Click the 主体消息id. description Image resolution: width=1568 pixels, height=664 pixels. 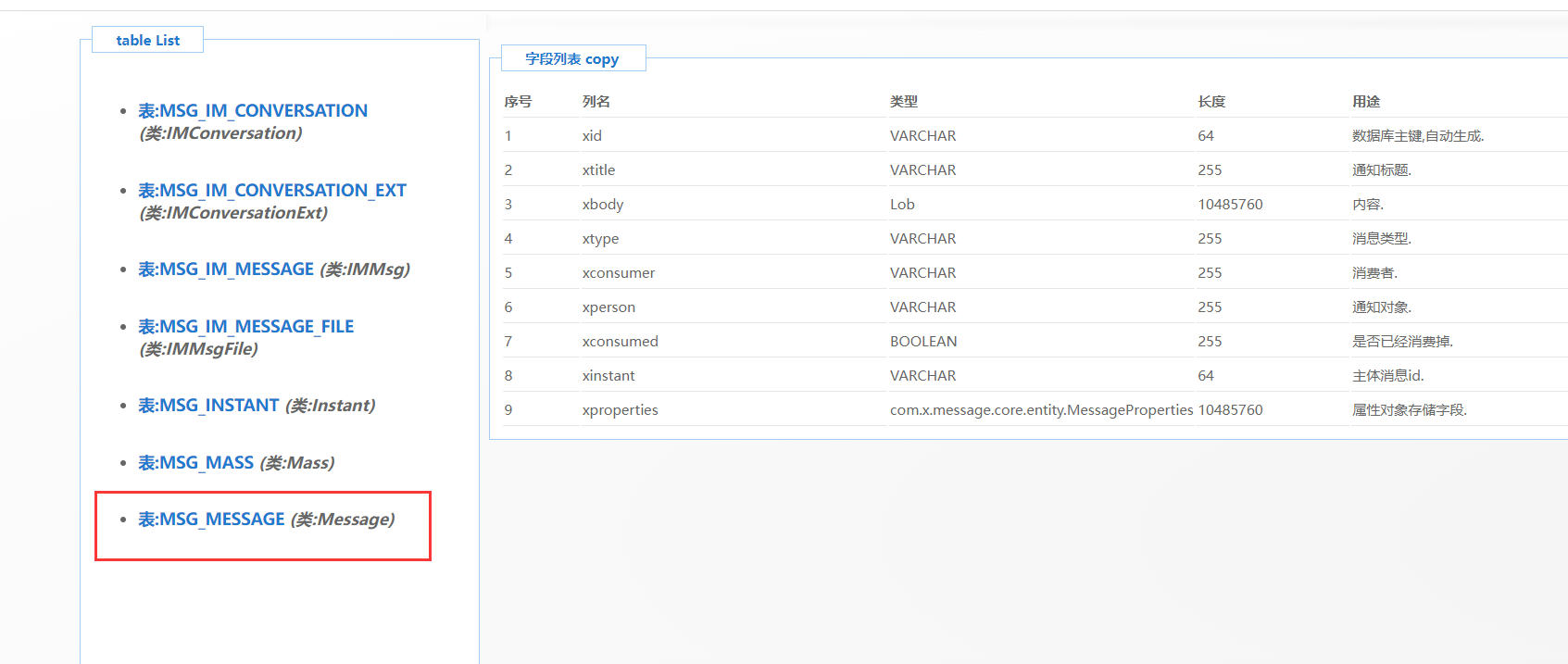(x=1388, y=376)
